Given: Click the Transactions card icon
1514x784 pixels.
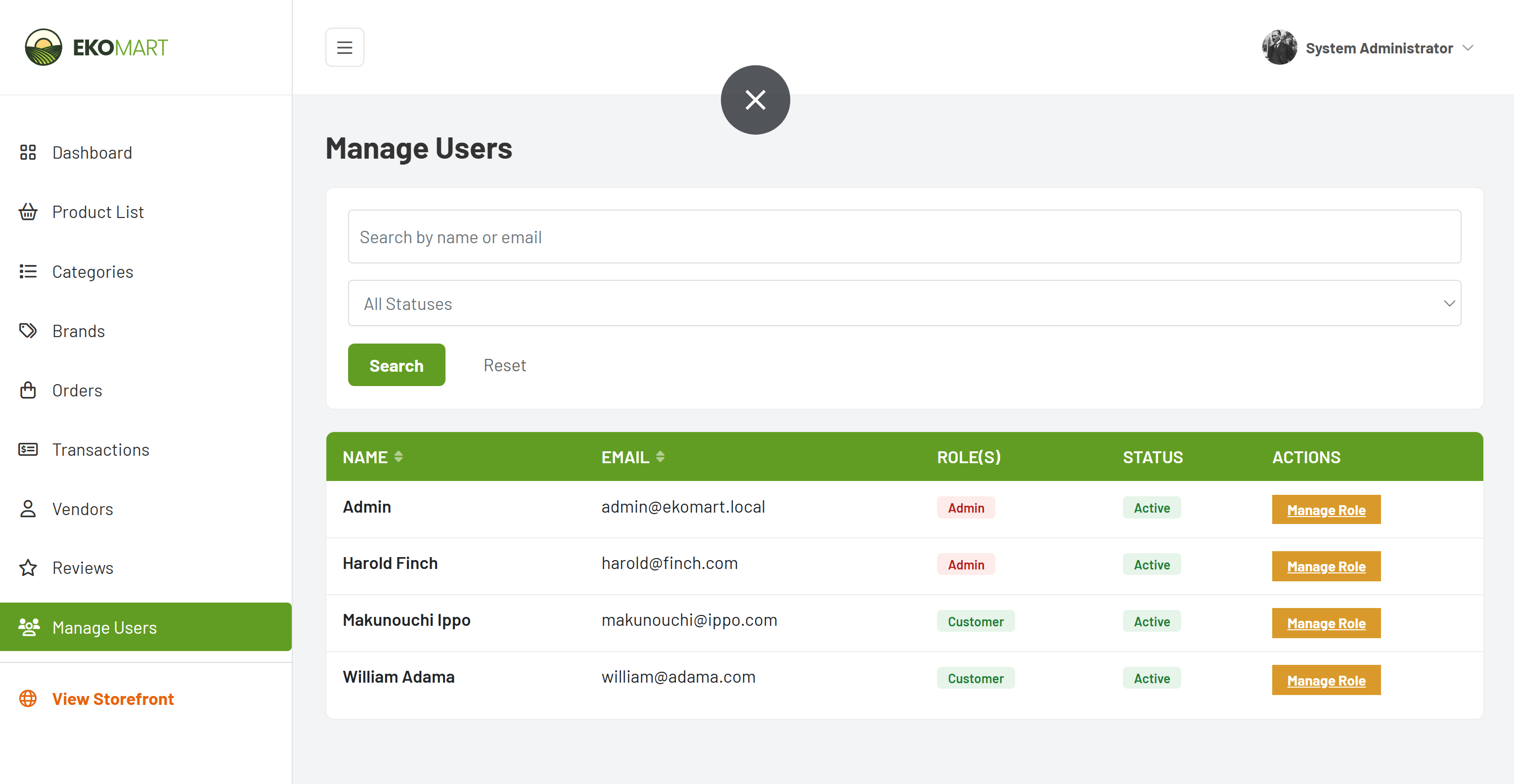Looking at the screenshot, I should [28, 450].
